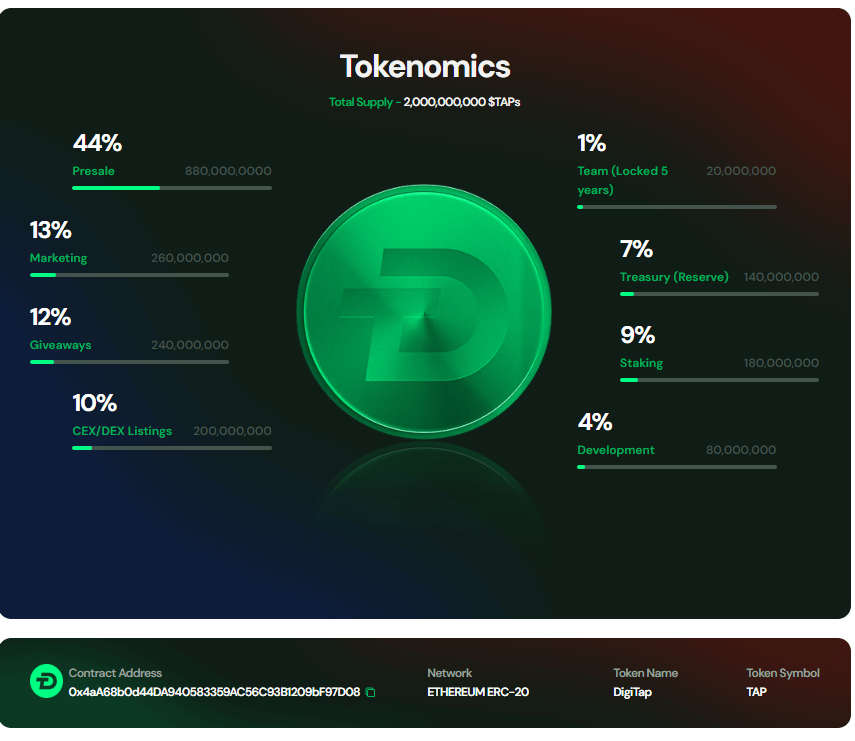Click the ETHEREUM ERC-20 network value

tap(478, 692)
